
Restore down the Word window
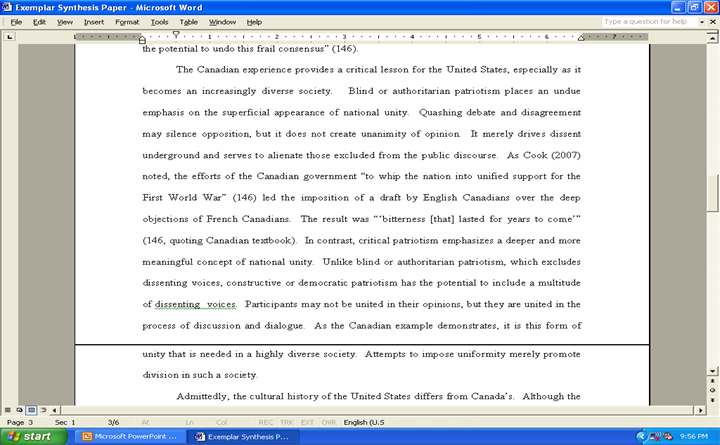(x=694, y=7)
